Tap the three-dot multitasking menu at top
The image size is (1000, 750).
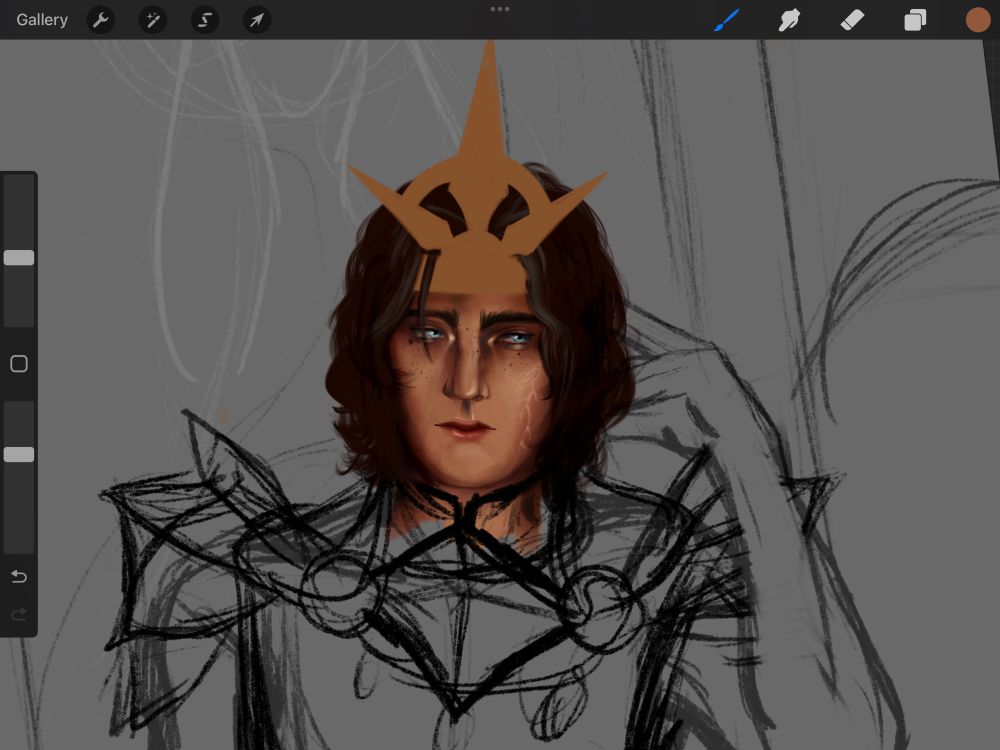coord(500,9)
